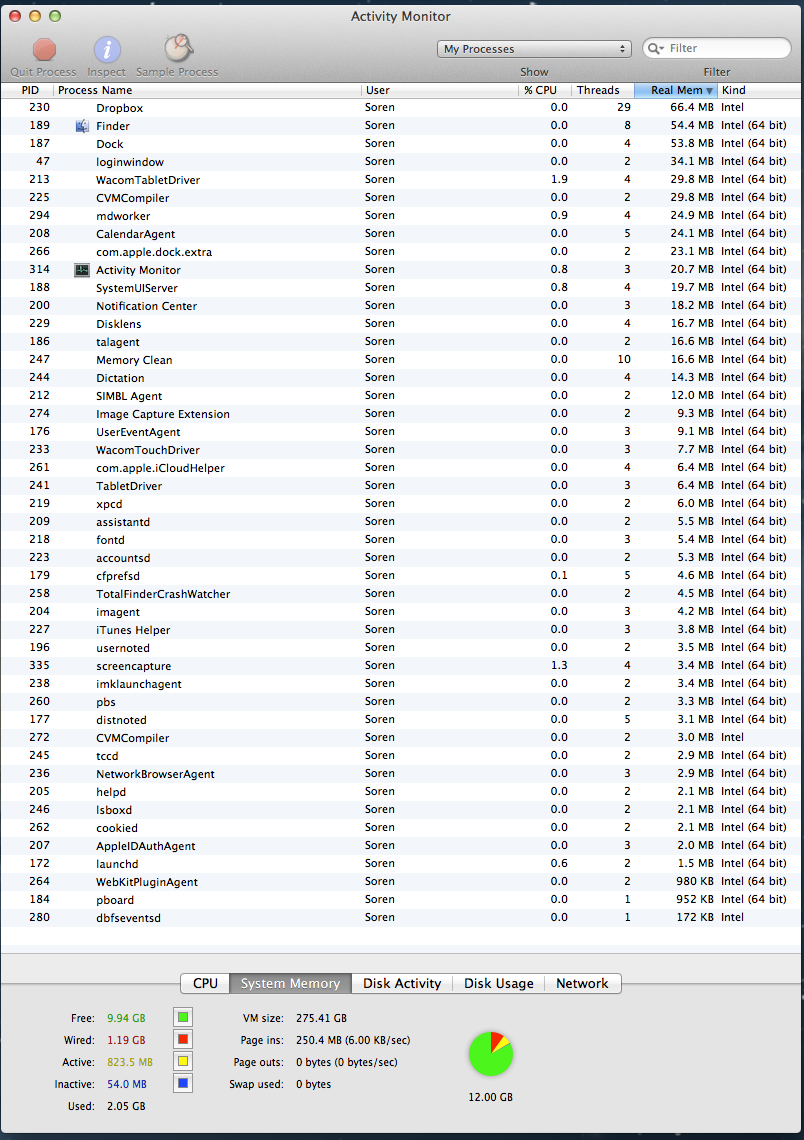Click the Finder process icon
Image resolution: width=804 pixels, height=1140 pixels.
(x=82, y=126)
